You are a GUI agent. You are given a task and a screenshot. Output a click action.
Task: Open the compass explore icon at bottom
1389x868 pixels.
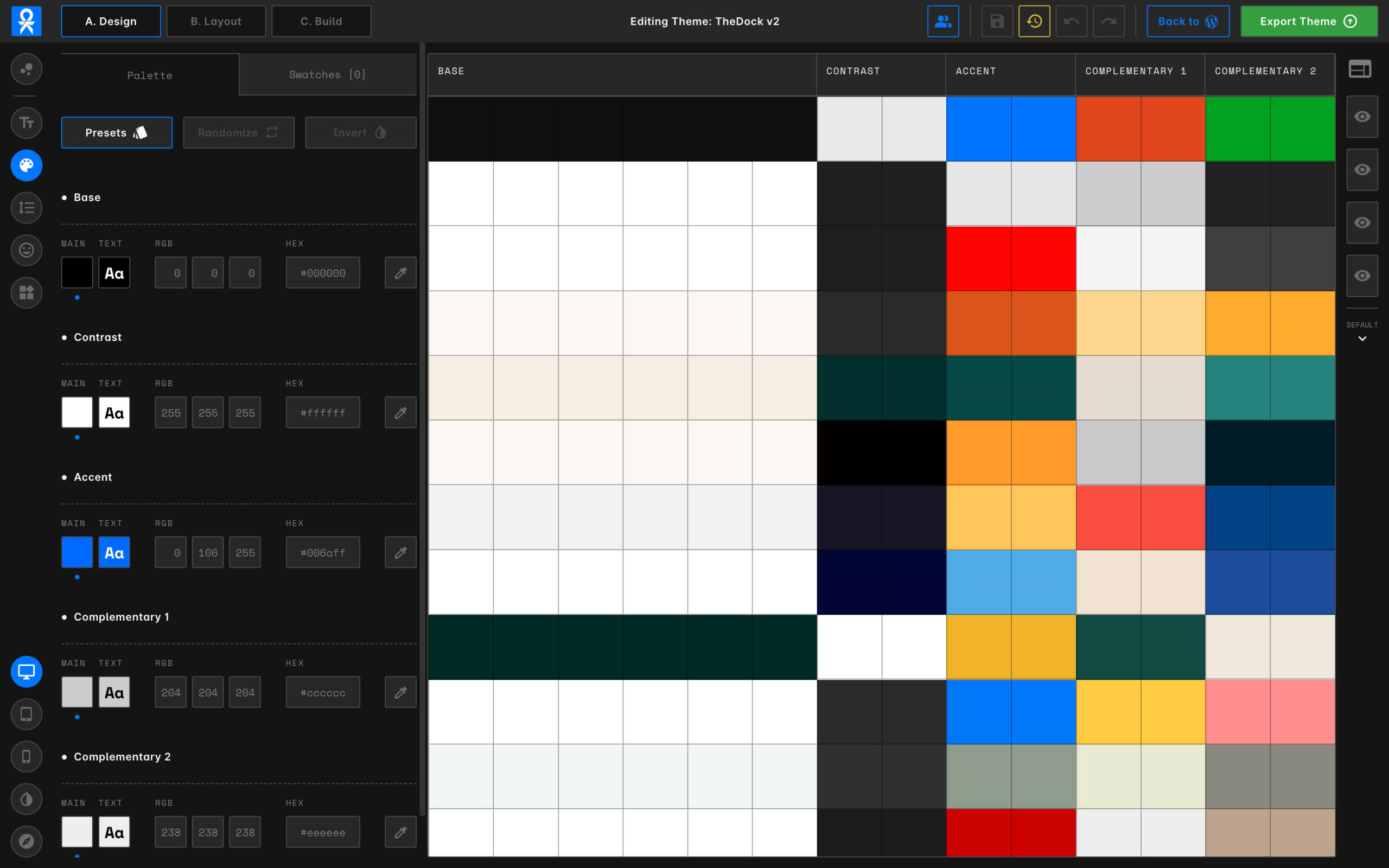[x=27, y=841]
